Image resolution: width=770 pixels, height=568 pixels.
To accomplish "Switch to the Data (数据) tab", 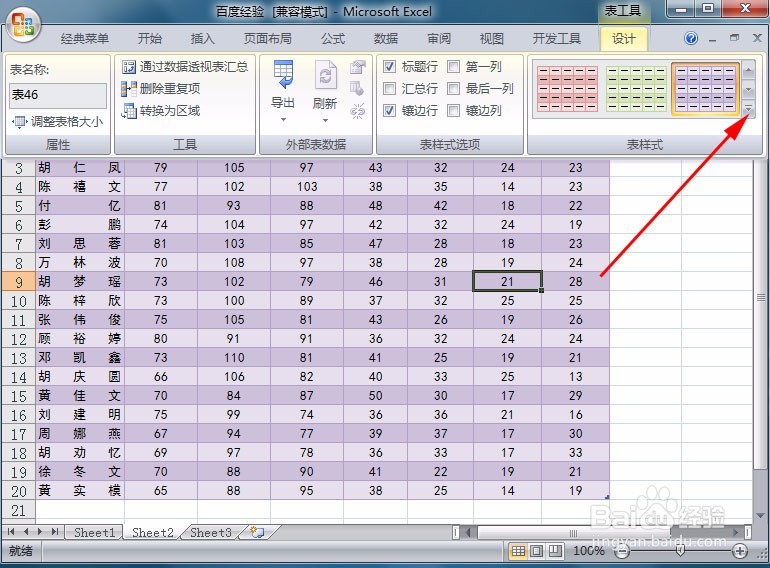I will tap(385, 39).
